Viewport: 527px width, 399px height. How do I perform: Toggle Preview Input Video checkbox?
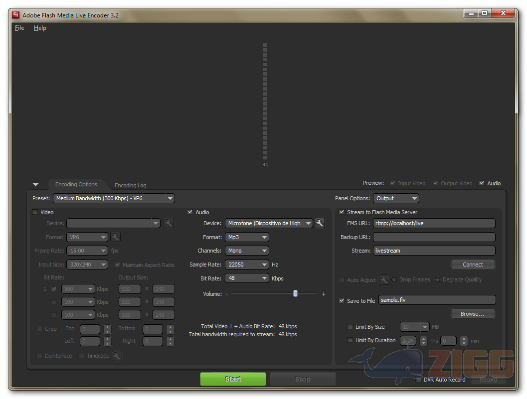click(392, 183)
